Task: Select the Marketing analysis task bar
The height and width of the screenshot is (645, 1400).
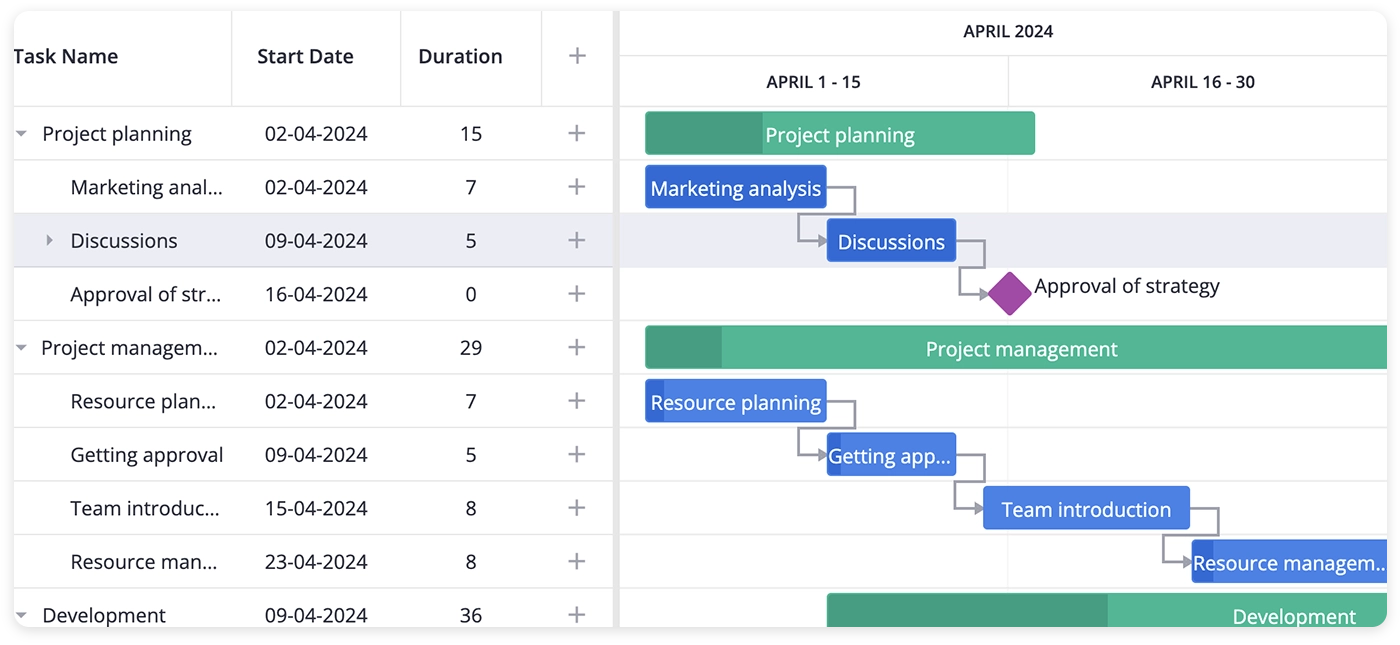Action: [736, 187]
